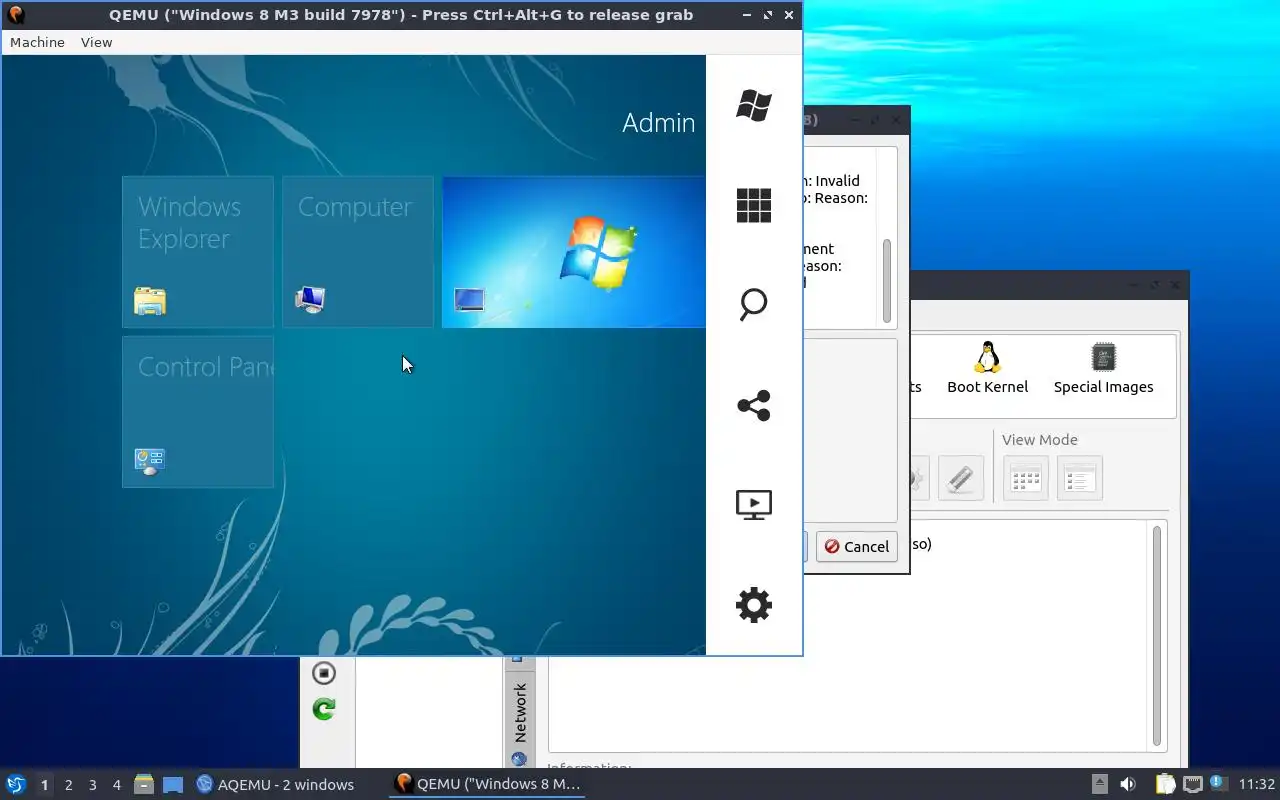Click the tile grid charm icon
Image resolution: width=1280 pixels, height=800 pixels.
point(753,205)
